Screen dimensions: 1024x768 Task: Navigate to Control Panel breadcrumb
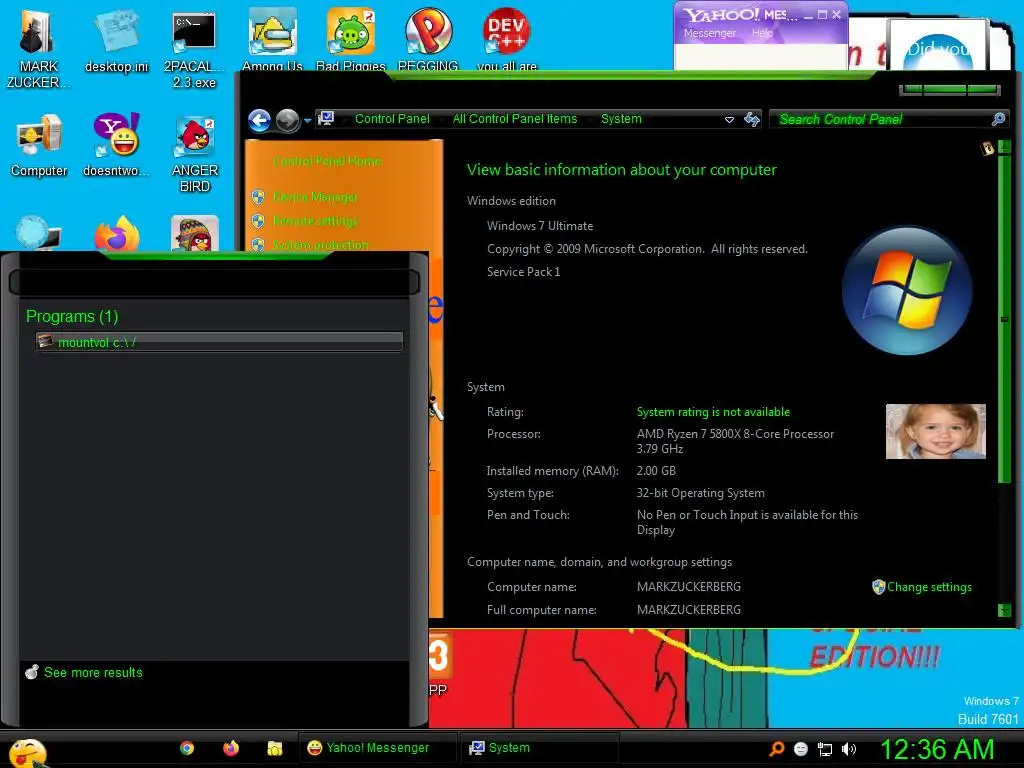[x=392, y=119]
